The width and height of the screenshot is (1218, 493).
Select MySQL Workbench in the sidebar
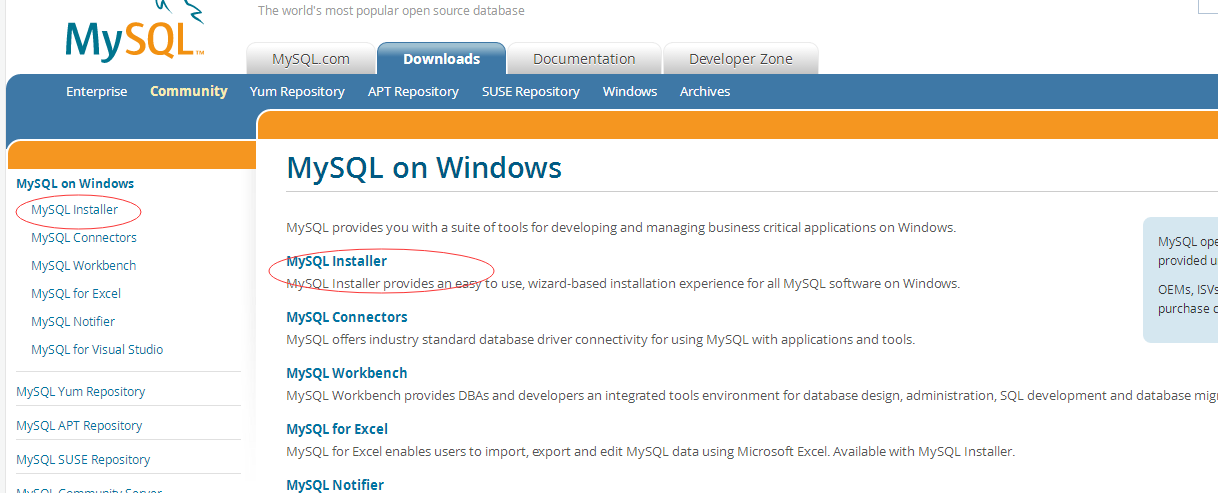tap(83, 266)
